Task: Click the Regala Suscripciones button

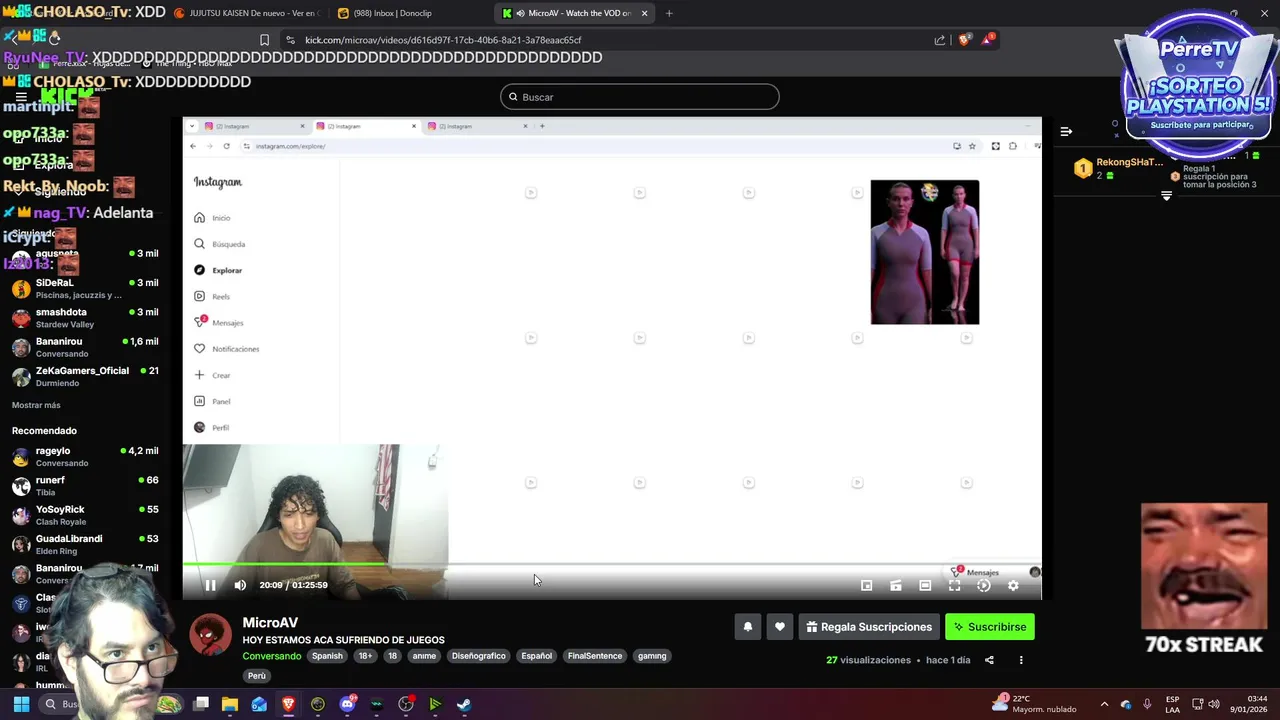Action: [869, 627]
